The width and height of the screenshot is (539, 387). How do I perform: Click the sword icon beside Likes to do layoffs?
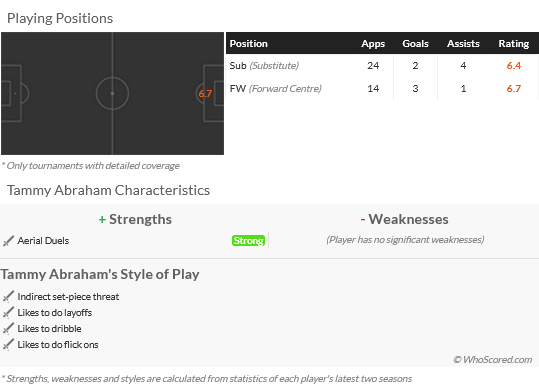tap(8, 312)
